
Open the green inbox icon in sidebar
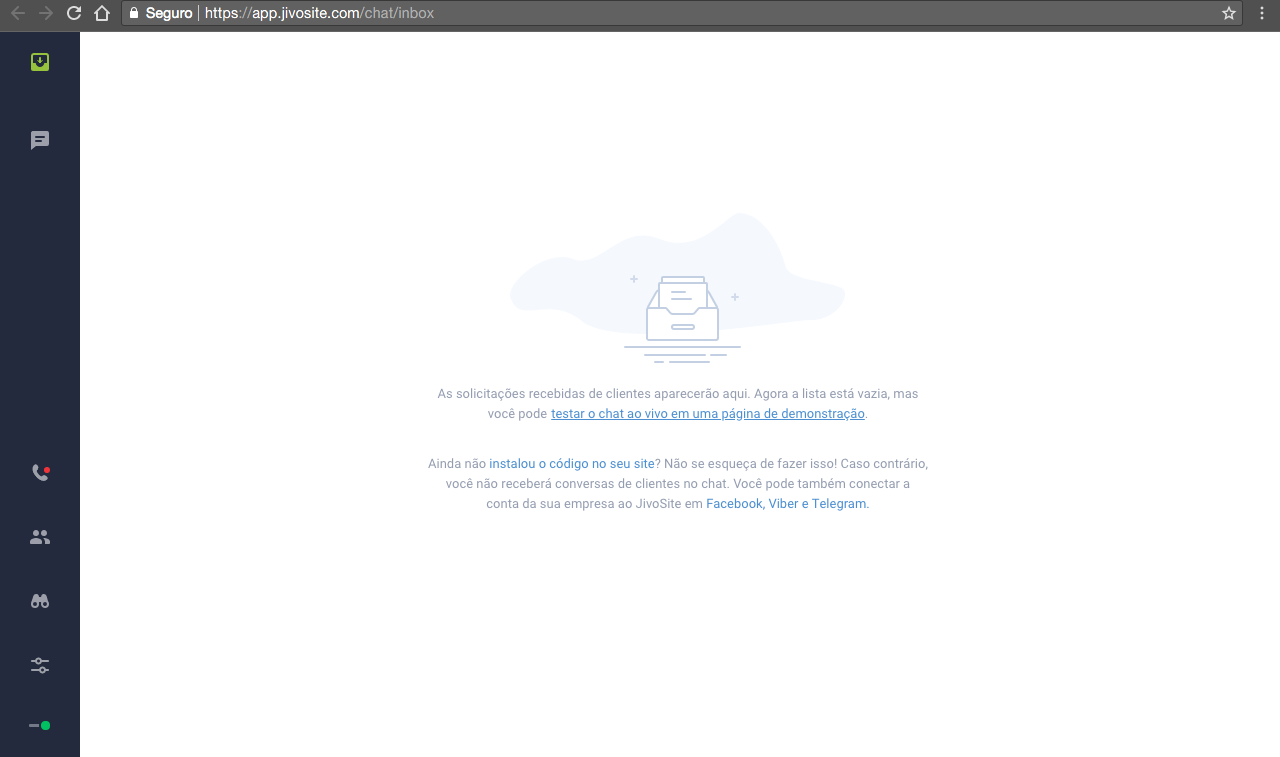click(40, 62)
